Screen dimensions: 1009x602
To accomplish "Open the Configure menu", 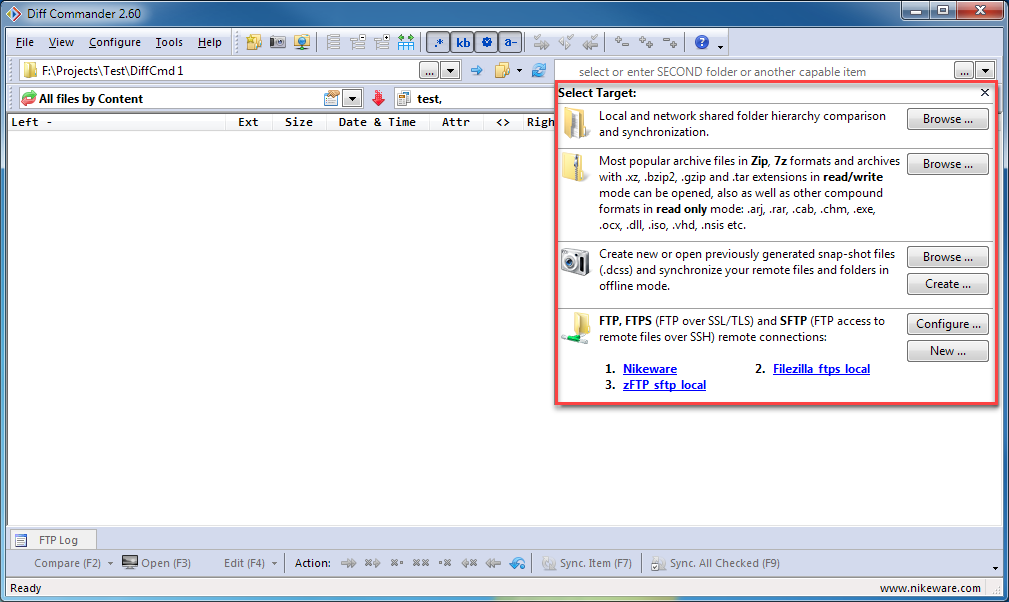I will click(114, 42).
